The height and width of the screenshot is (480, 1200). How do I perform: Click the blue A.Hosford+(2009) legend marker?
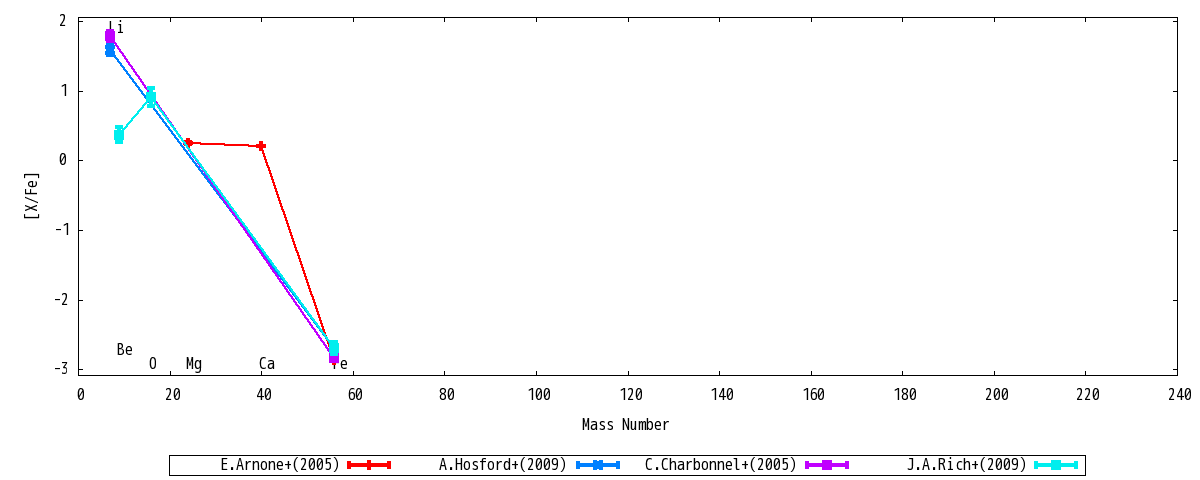598,465
